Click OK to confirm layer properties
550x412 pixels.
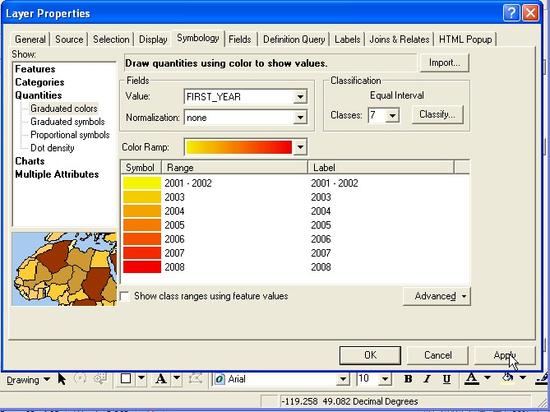370,355
